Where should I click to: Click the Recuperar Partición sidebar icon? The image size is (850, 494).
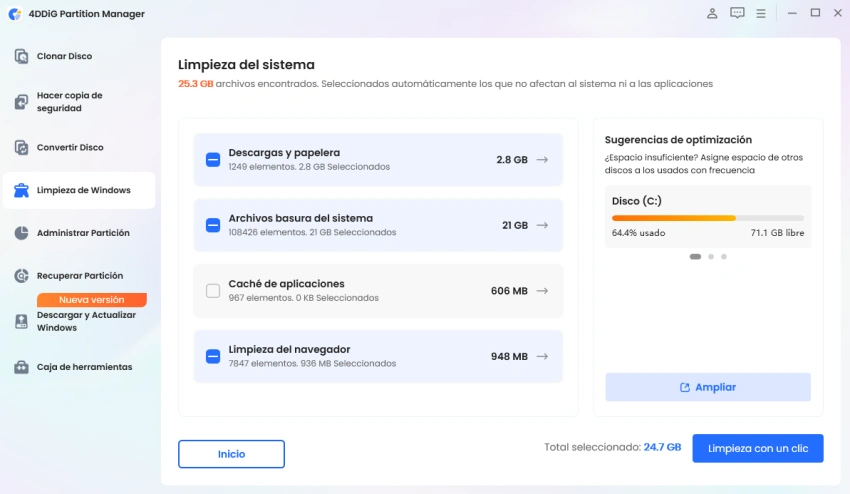pyautogui.click(x=21, y=276)
